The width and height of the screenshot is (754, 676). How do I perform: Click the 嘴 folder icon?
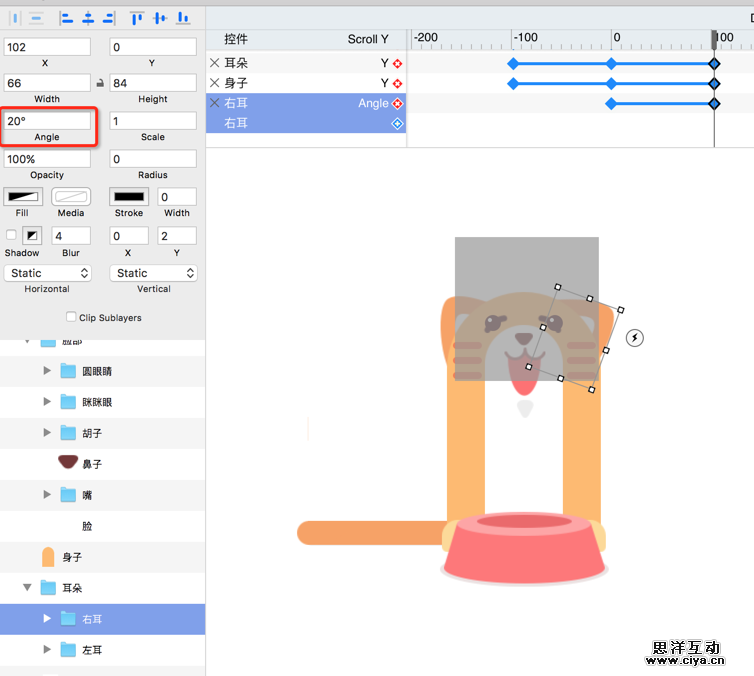coord(68,495)
